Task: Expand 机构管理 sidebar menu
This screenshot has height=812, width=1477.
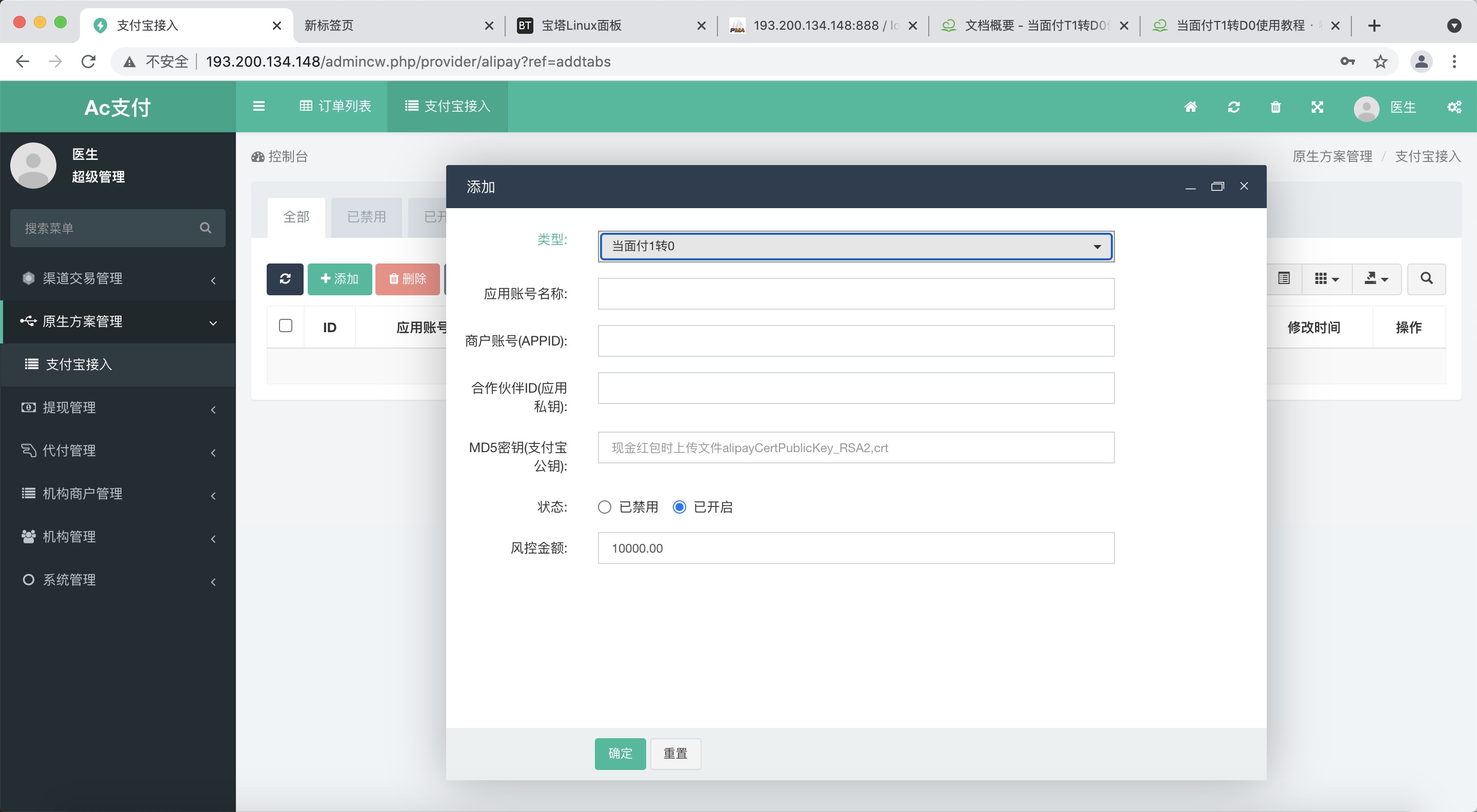Action: click(118, 536)
